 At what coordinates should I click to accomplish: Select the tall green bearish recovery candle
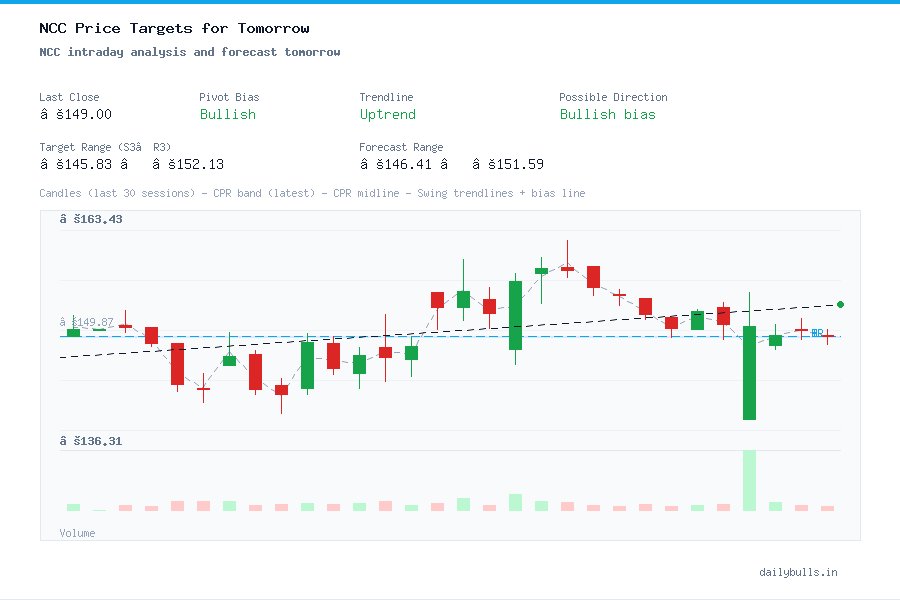point(750,370)
